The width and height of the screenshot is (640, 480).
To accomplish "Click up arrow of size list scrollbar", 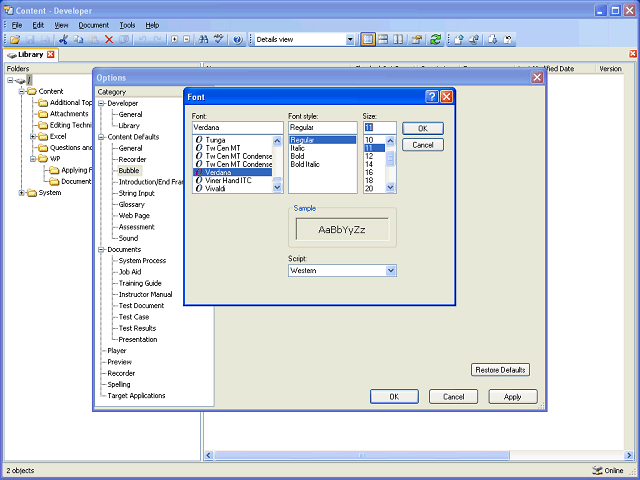I will [x=390, y=141].
